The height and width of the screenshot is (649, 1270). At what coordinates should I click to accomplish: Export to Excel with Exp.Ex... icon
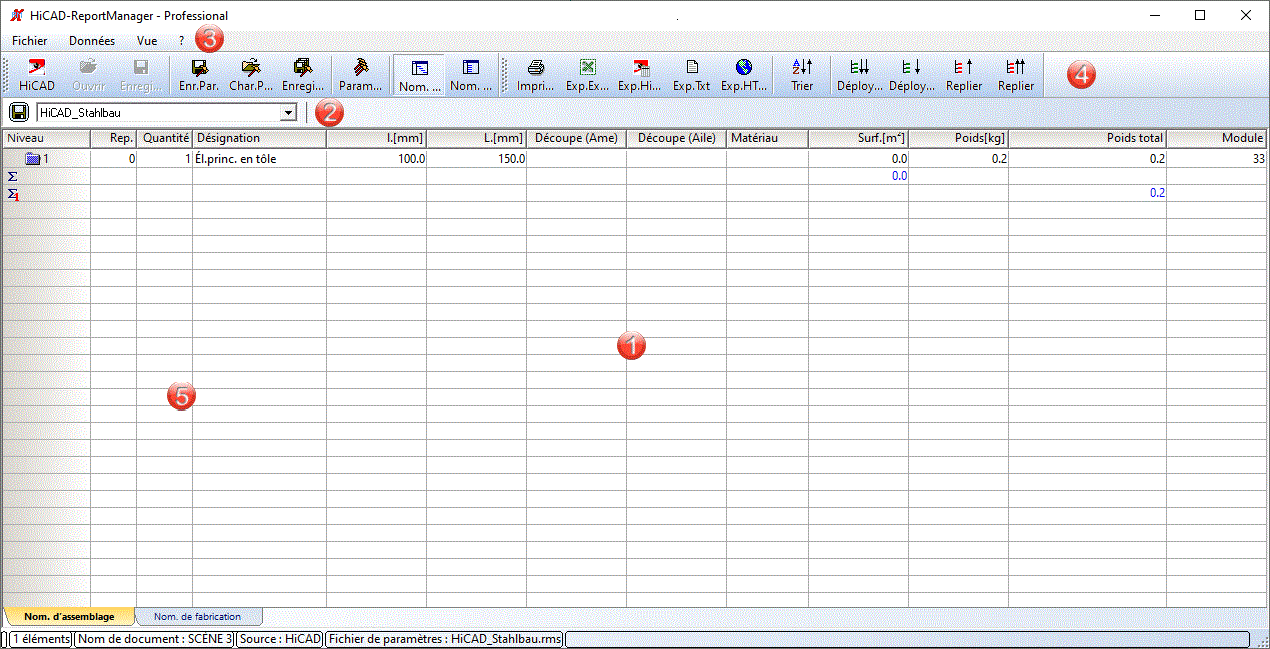point(588,75)
